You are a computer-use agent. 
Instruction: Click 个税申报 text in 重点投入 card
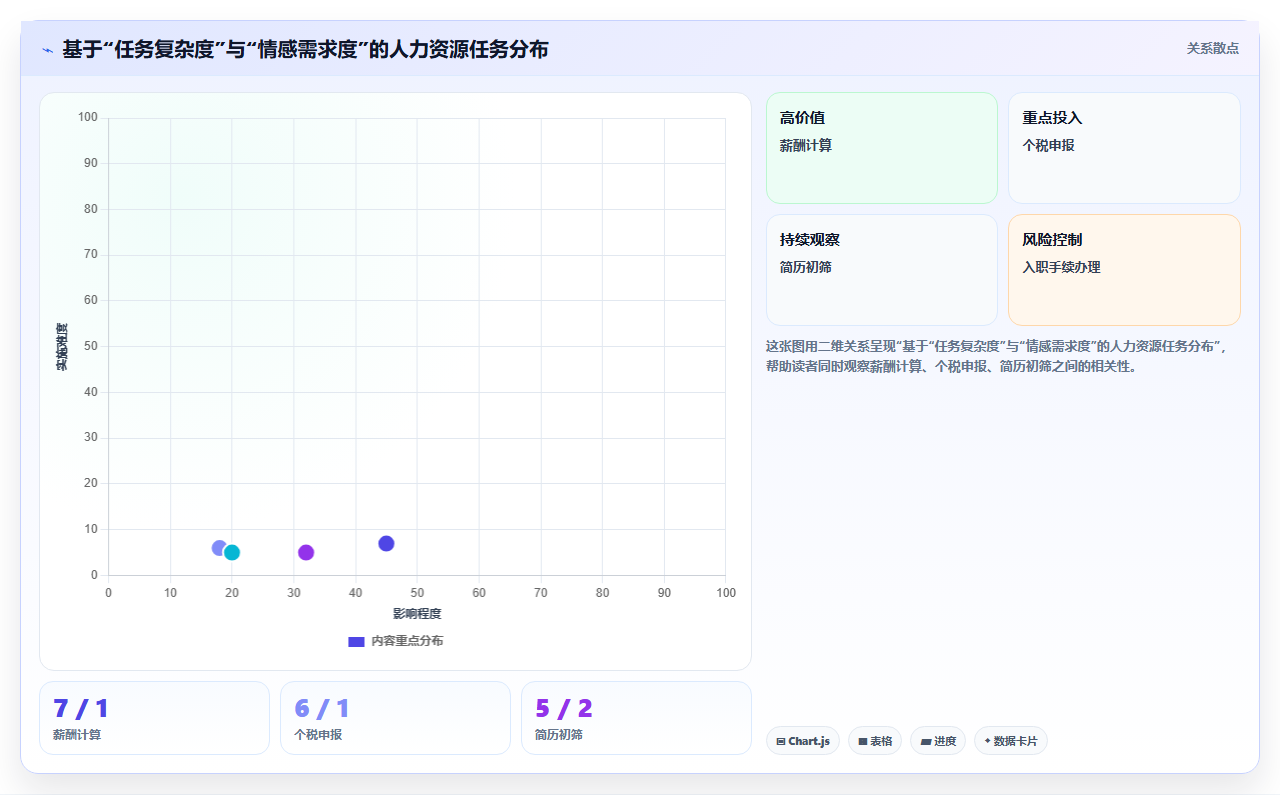click(1048, 145)
